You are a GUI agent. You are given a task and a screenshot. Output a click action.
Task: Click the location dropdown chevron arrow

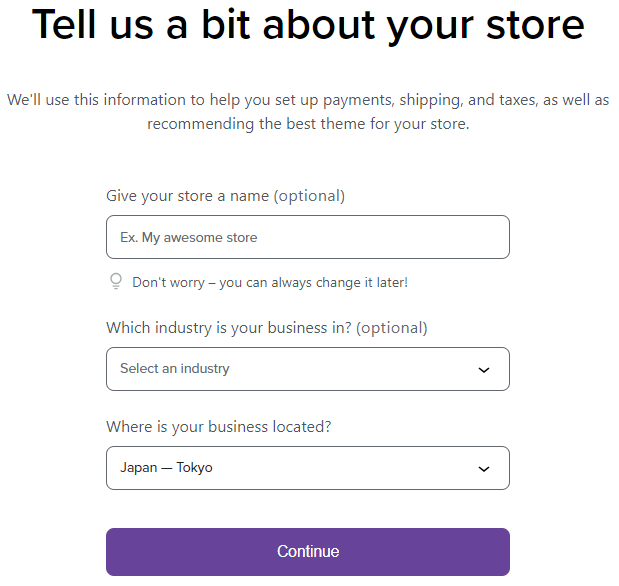coord(484,468)
